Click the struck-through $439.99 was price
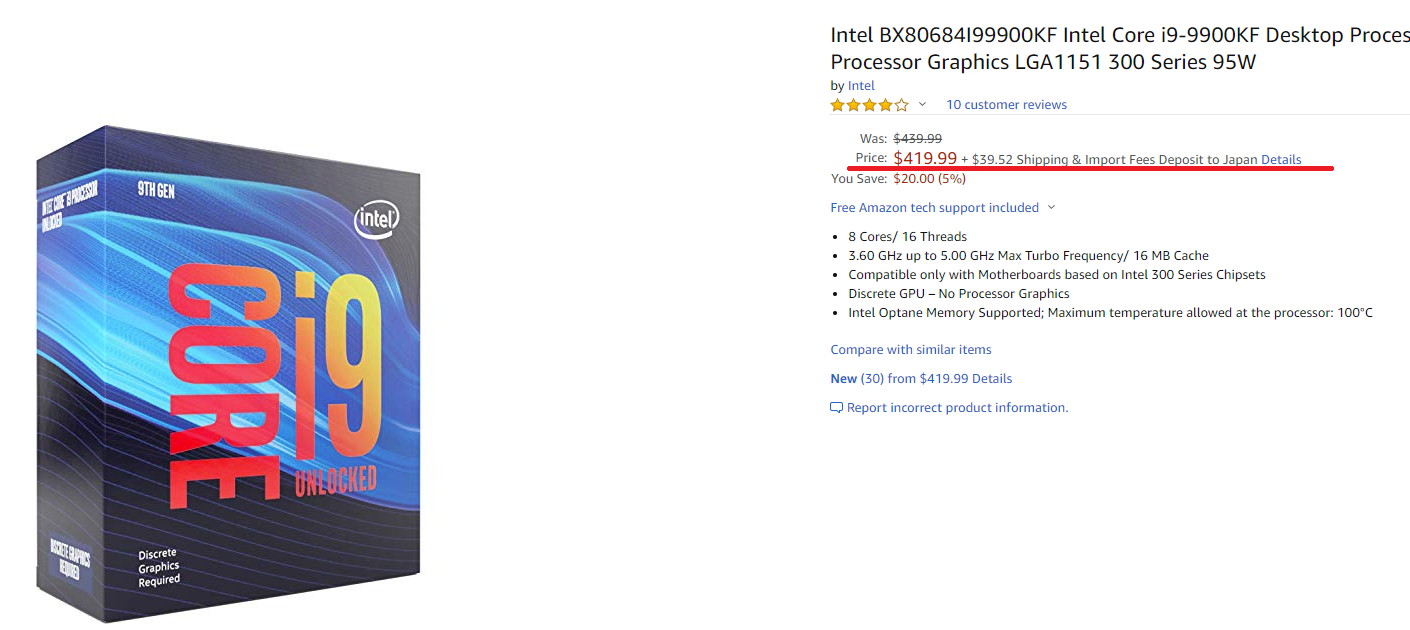The width and height of the screenshot is (1410, 630). [917, 139]
